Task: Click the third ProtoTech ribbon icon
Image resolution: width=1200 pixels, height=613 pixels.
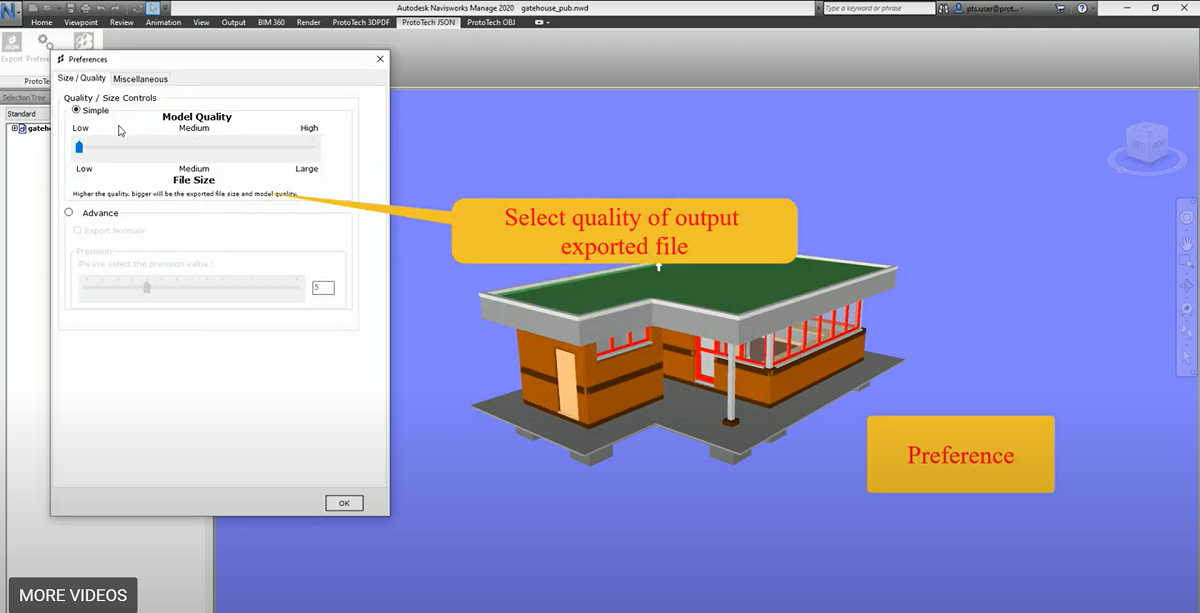Action: 85,42
